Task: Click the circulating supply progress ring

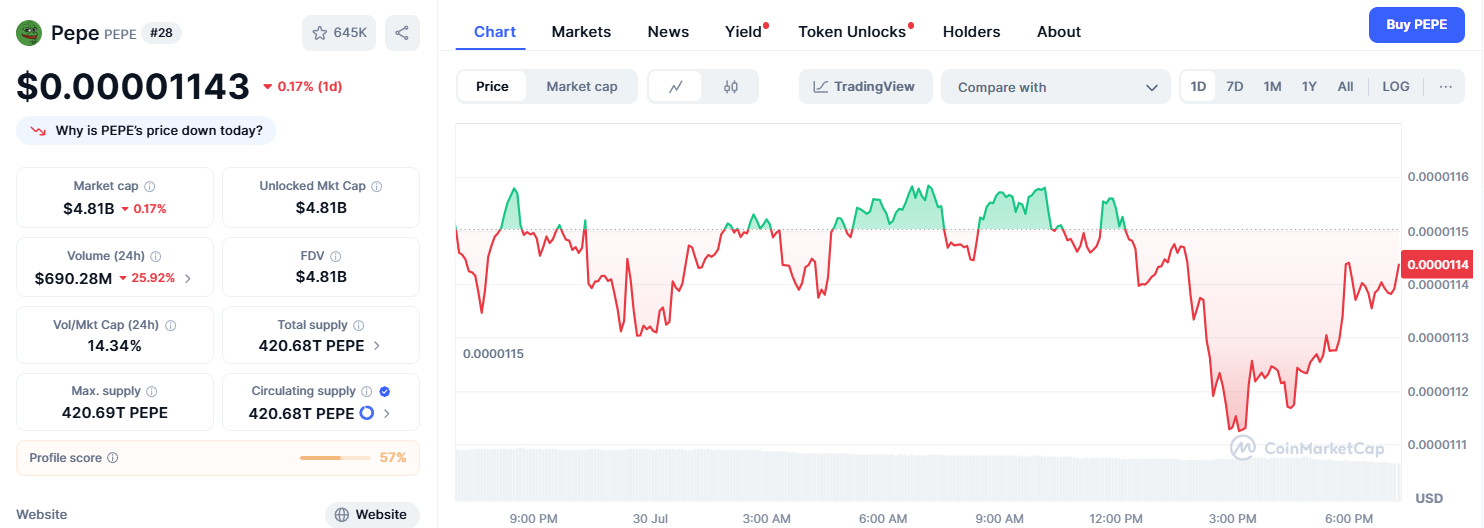Action: (366, 413)
